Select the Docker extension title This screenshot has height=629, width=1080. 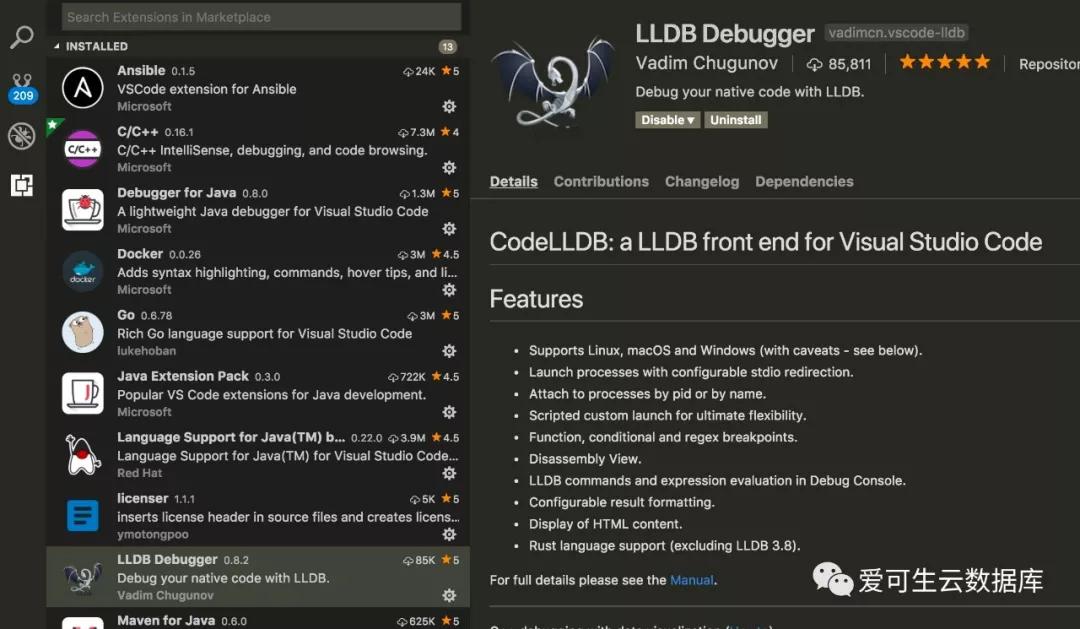(140, 254)
